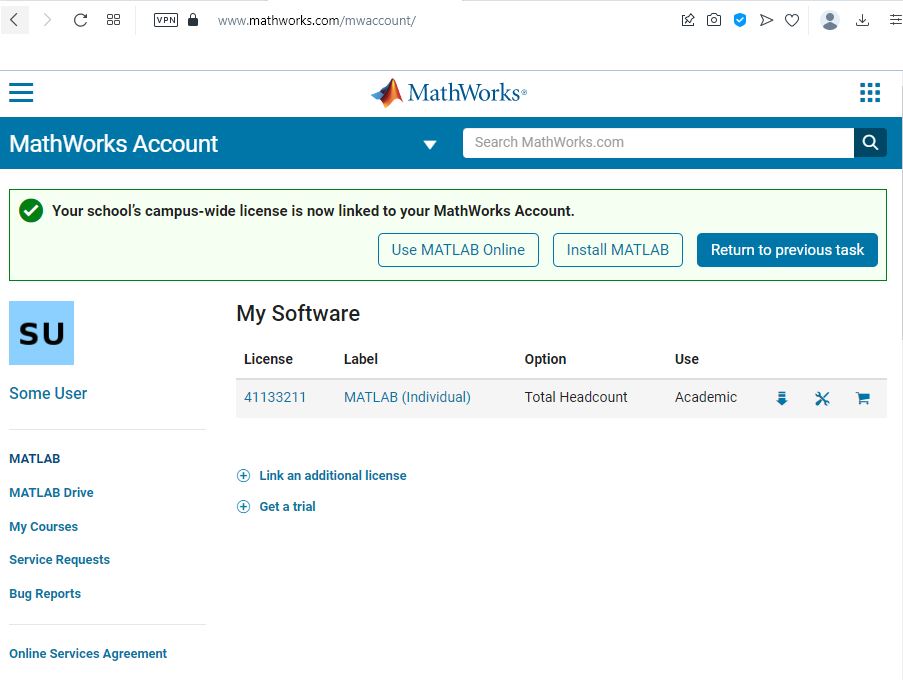Click the Install MATLAB button
Viewport: 903px width, 680px height.
pyautogui.click(x=617, y=250)
